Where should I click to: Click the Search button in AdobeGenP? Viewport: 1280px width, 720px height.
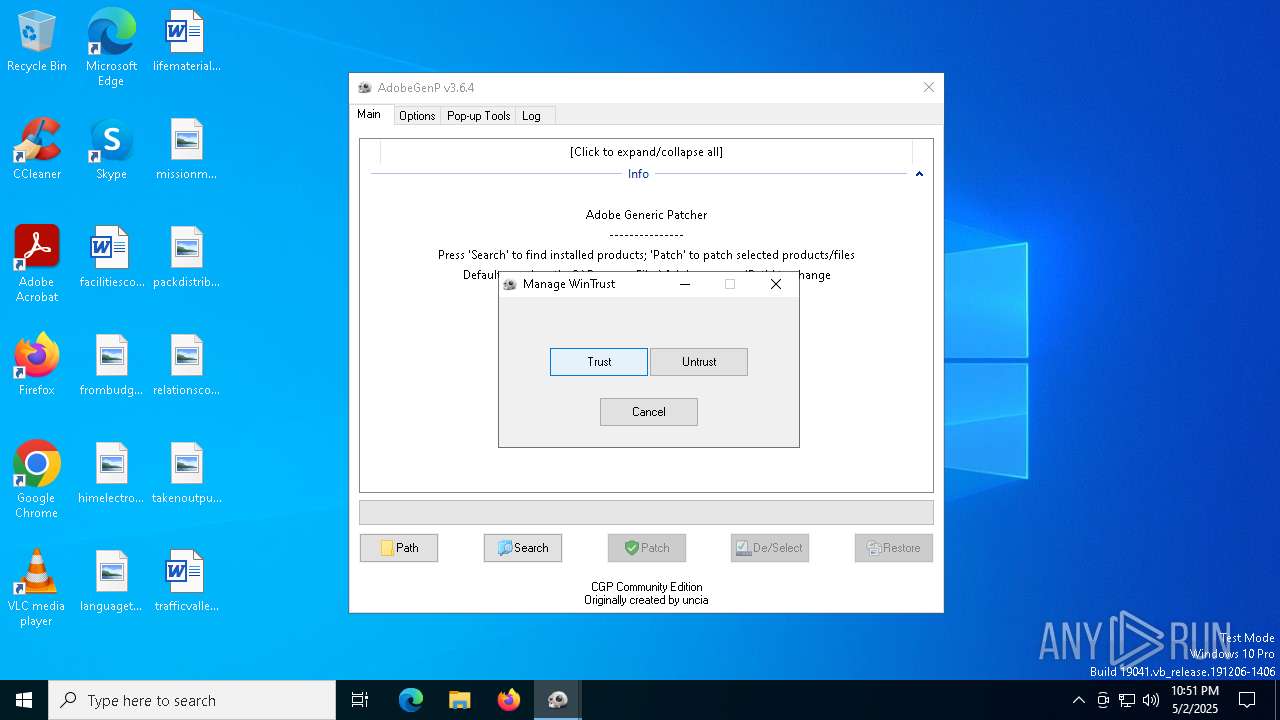tap(523, 548)
